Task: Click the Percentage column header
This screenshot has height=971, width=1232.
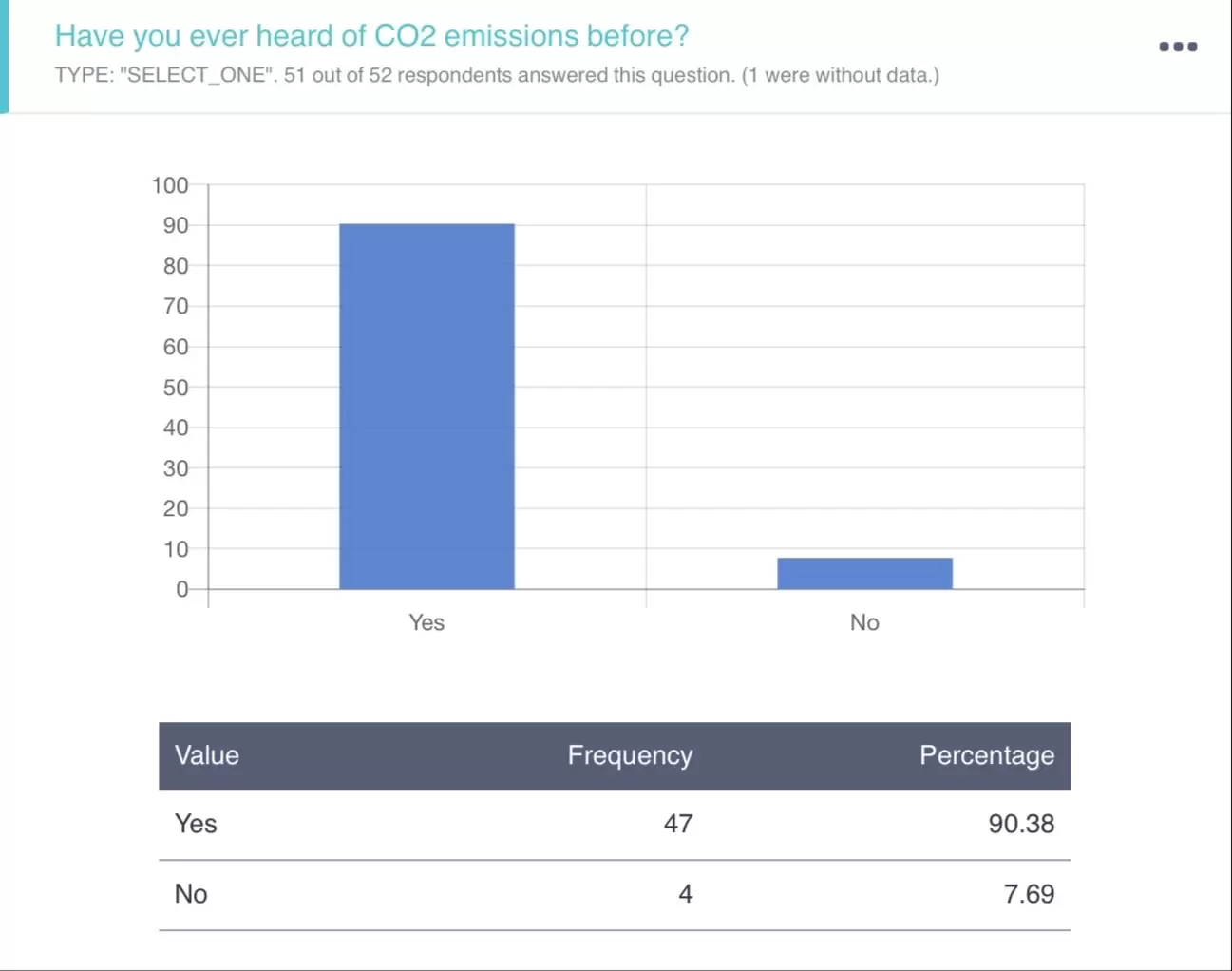Action: point(986,755)
